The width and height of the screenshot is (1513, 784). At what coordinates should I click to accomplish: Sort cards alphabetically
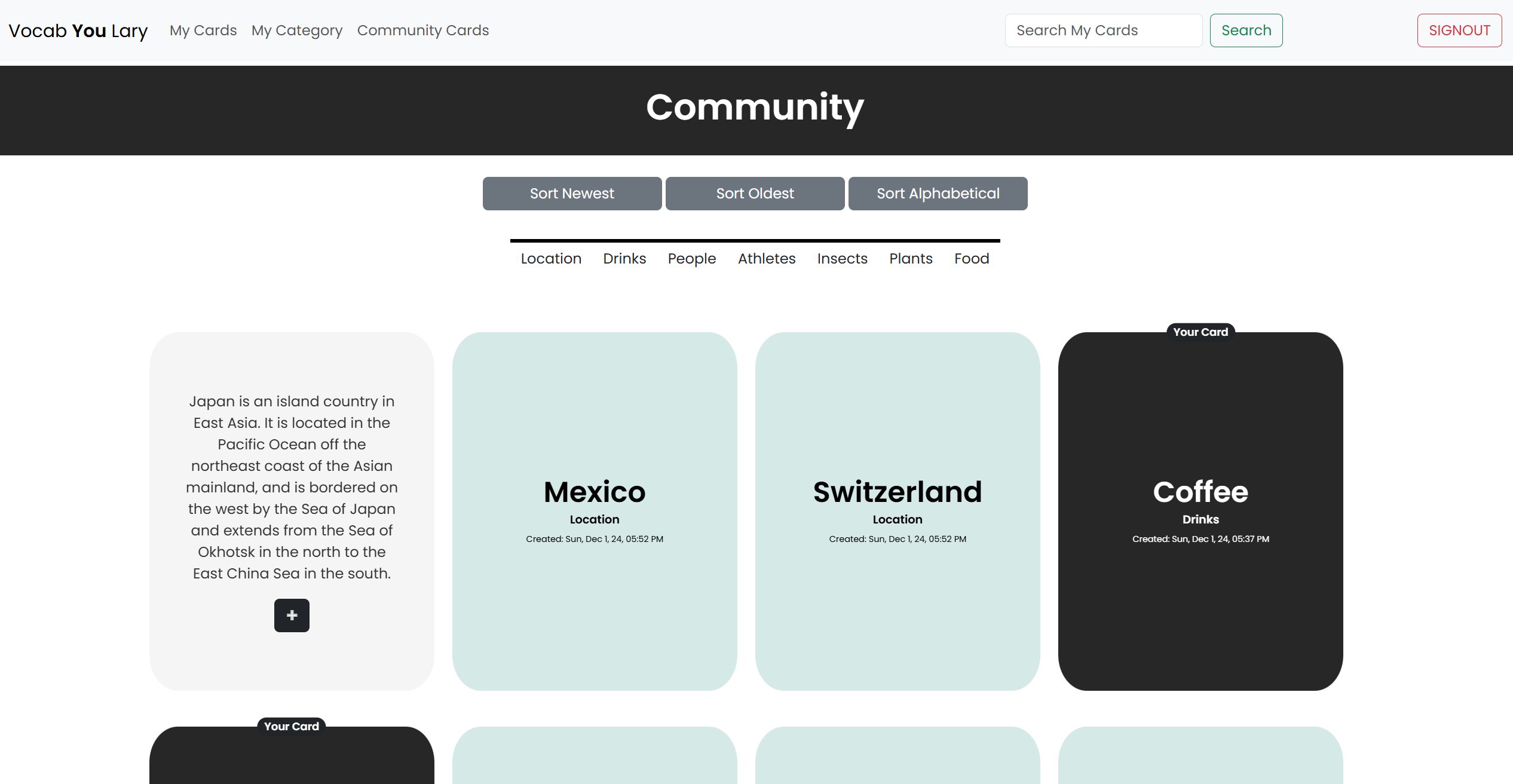[938, 194]
